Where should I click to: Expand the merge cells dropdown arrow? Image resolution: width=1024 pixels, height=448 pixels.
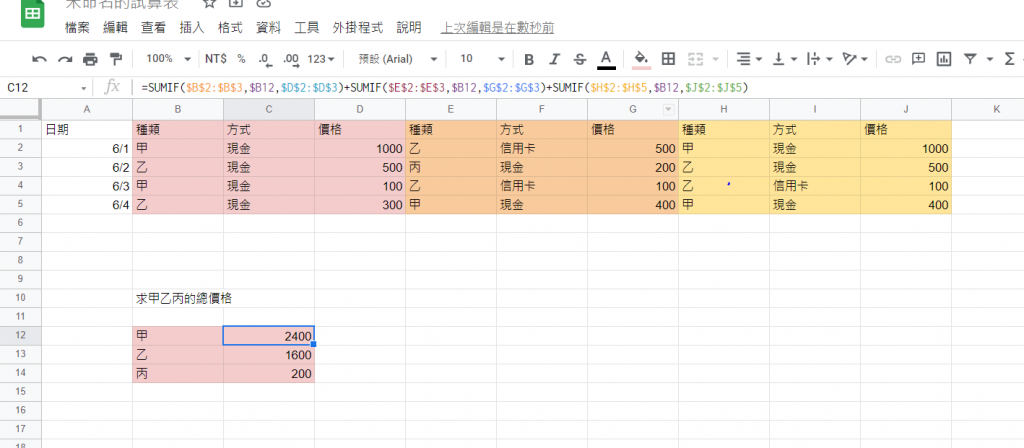point(714,59)
